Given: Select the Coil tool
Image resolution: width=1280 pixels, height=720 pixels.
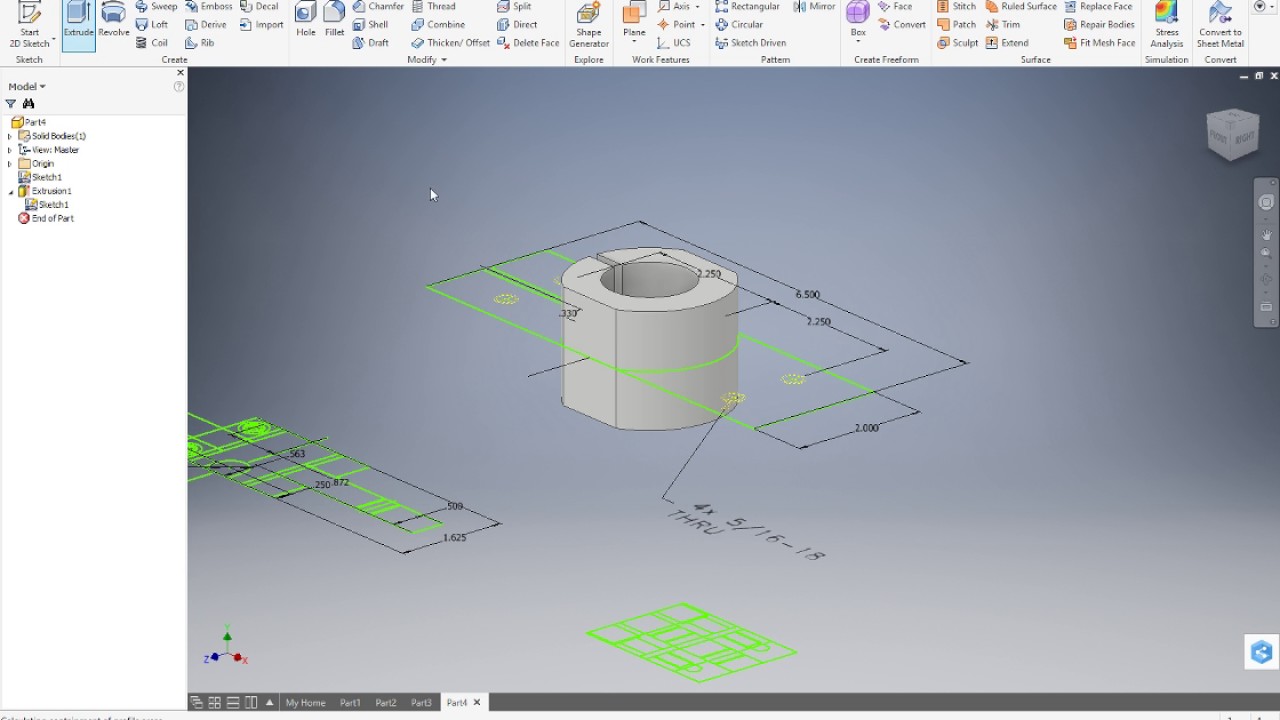Looking at the screenshot, I should point(152,42).
